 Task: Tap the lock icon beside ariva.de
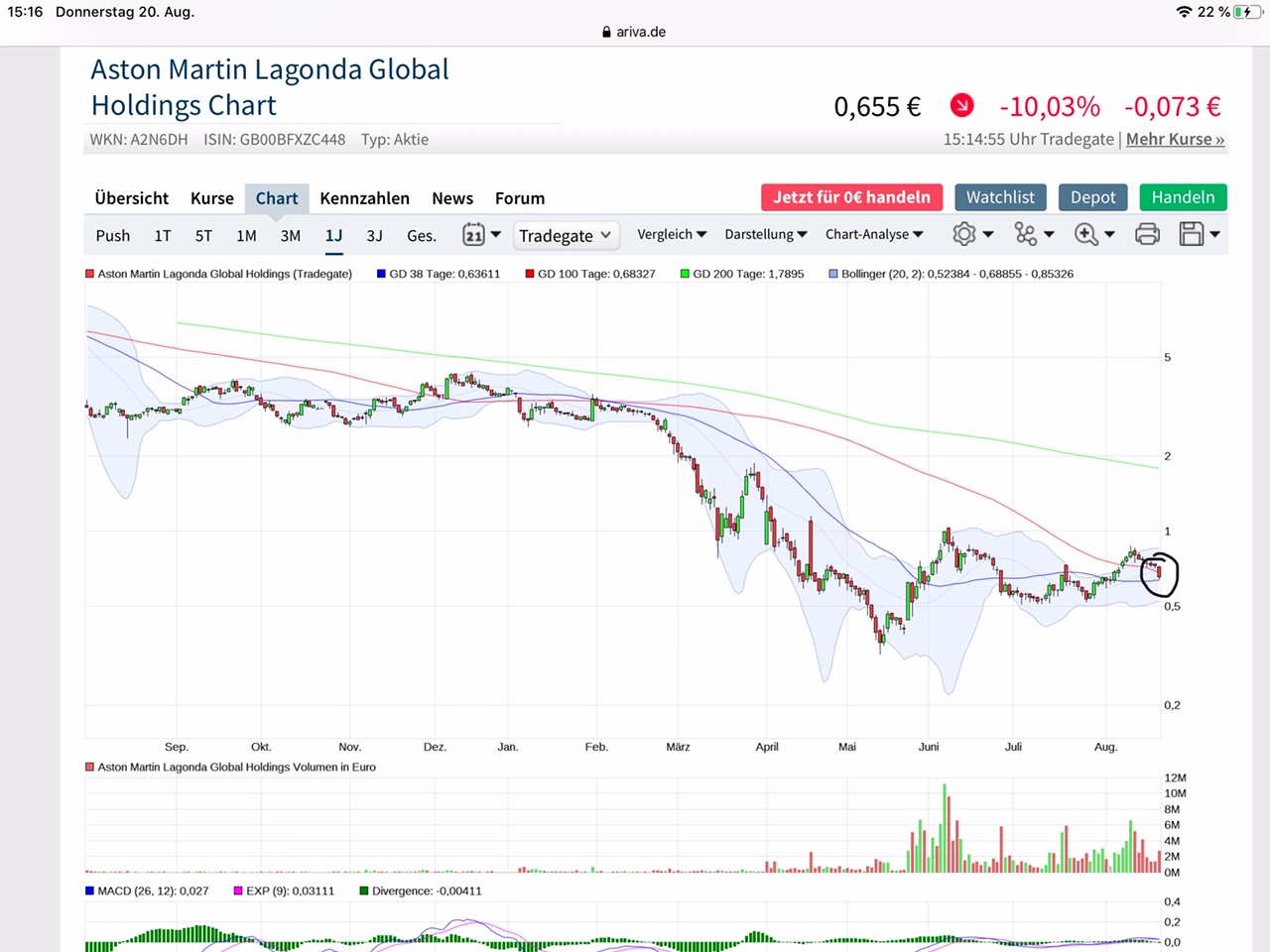pos(606,32)
